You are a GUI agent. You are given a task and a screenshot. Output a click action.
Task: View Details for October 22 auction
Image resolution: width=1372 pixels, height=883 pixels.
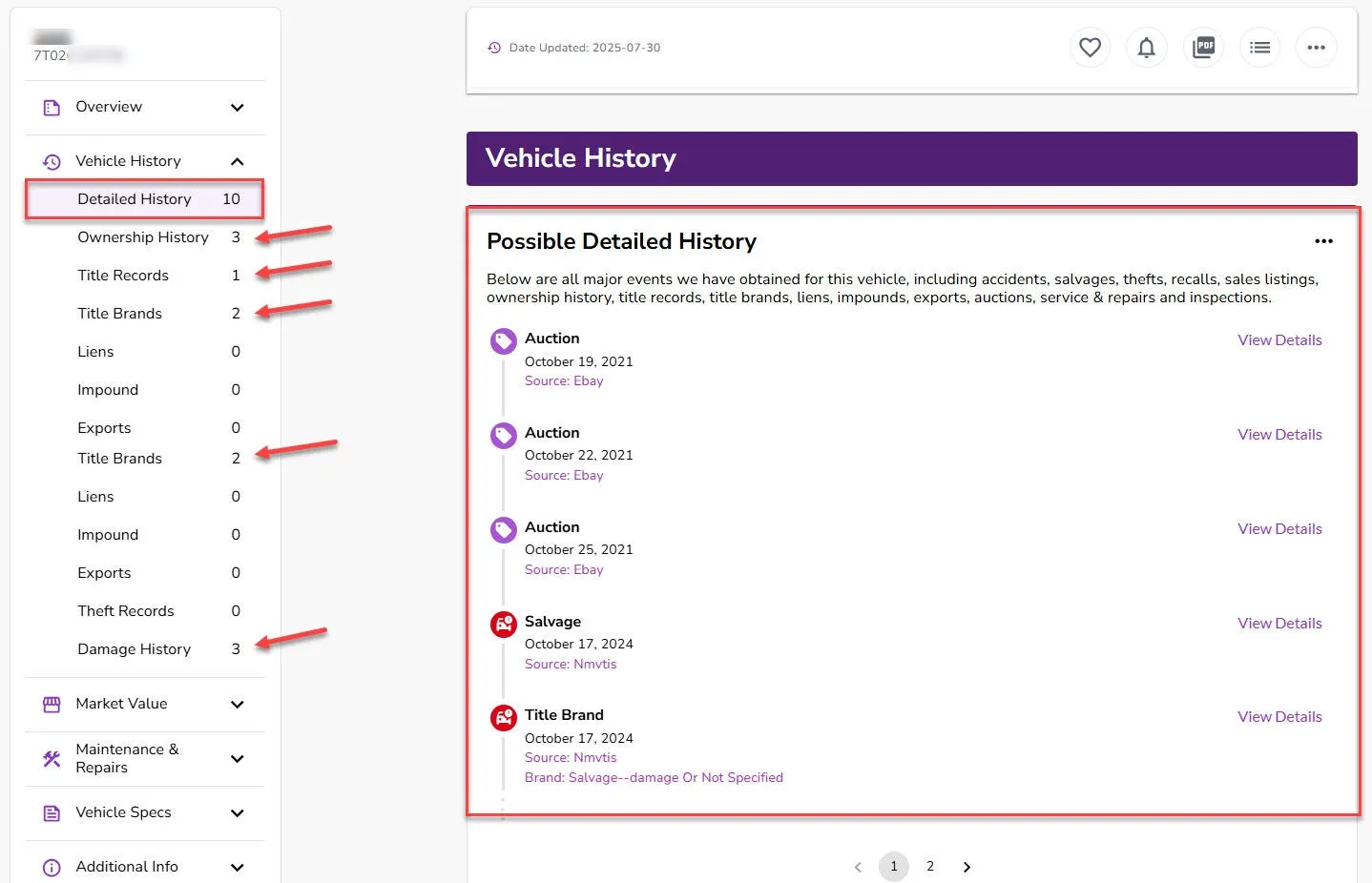coord(1279,435)
